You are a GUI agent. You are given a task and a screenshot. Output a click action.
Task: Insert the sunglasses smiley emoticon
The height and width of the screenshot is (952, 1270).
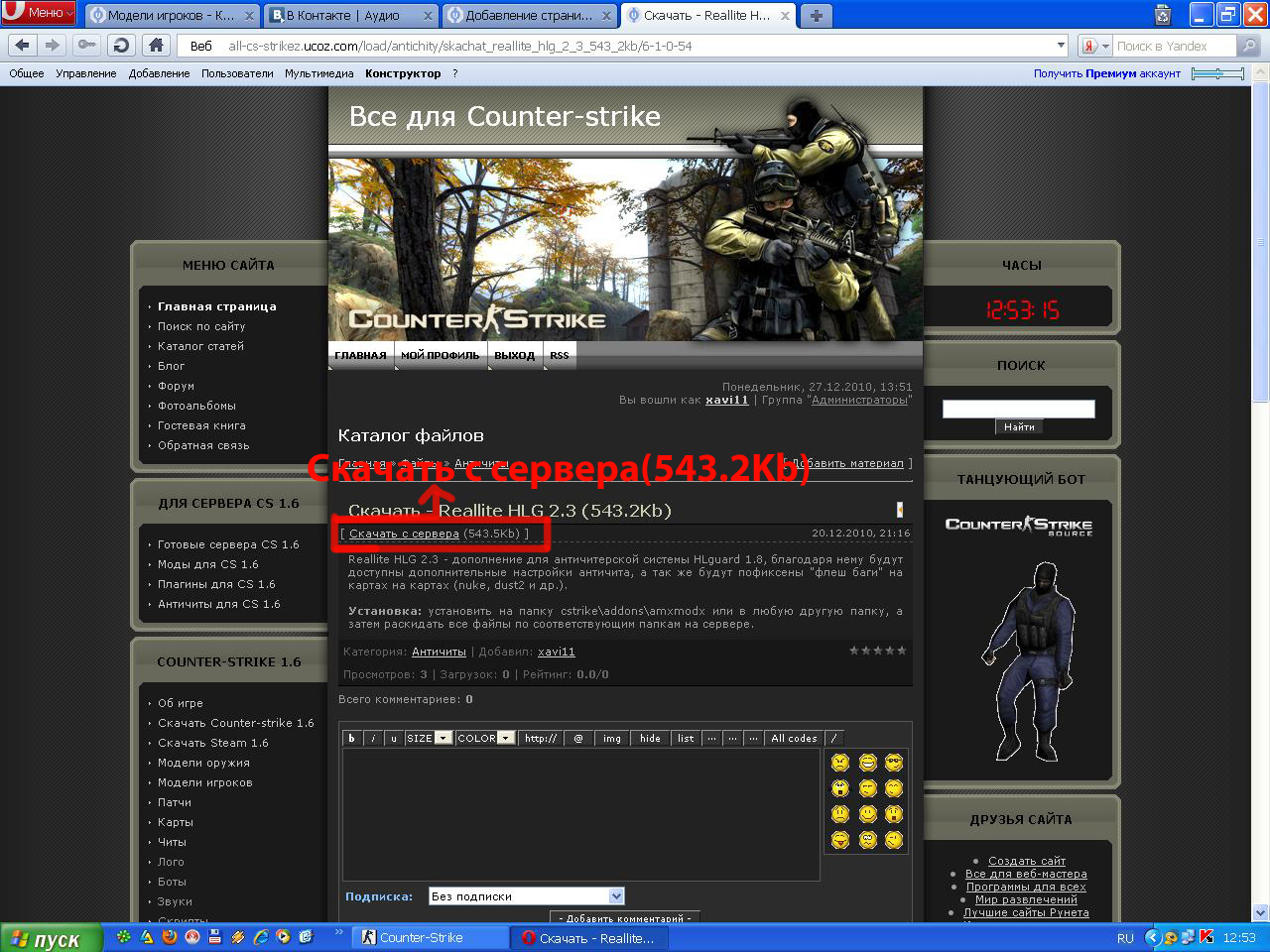pos(894,763)
